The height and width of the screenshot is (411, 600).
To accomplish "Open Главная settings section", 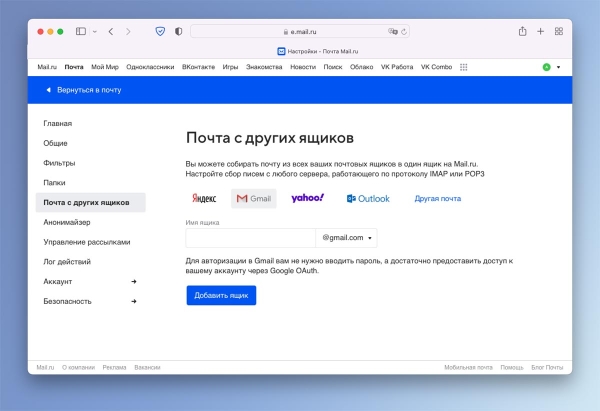I will click(58, 123).
